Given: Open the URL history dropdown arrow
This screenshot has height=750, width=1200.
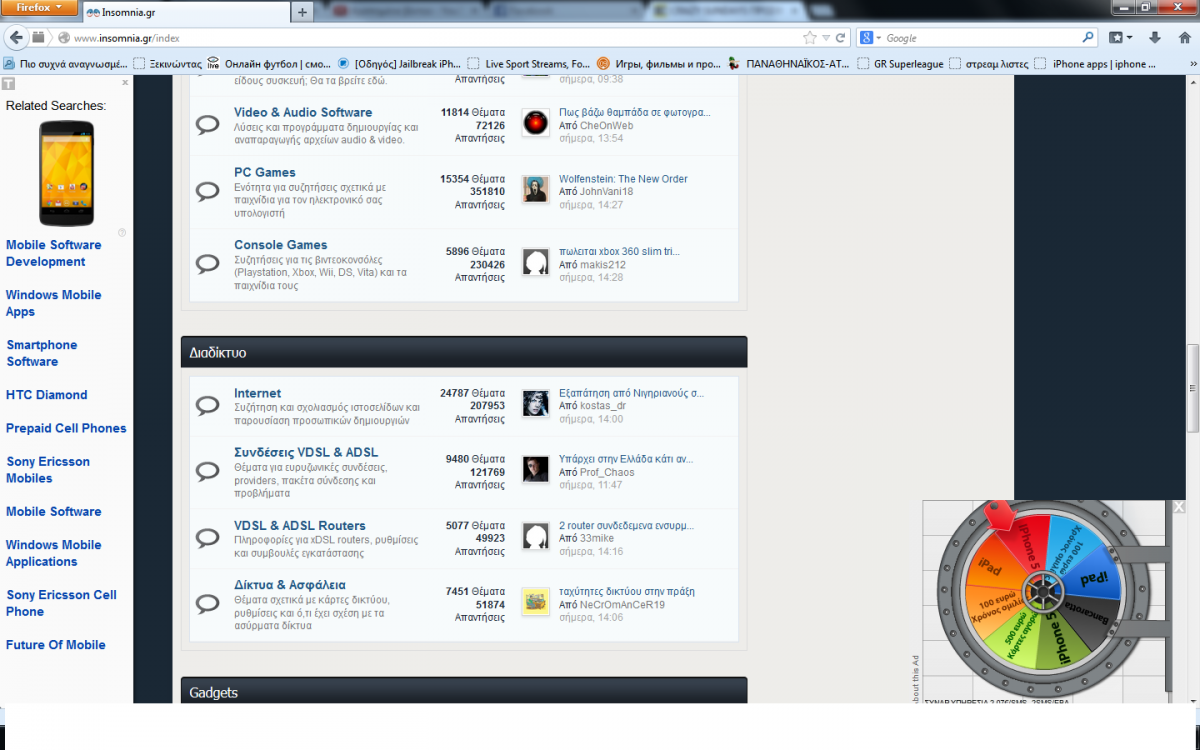Looking at the screenshot, I should click(x=826, y=38).
